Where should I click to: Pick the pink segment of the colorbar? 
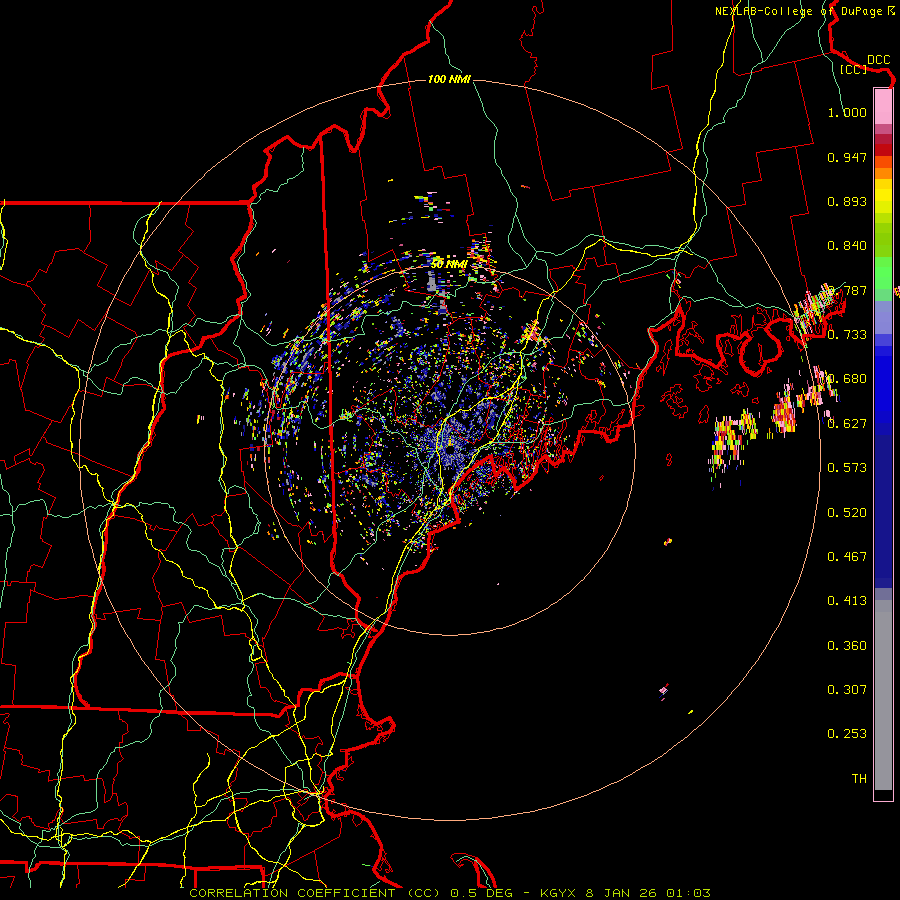point(883,106)
